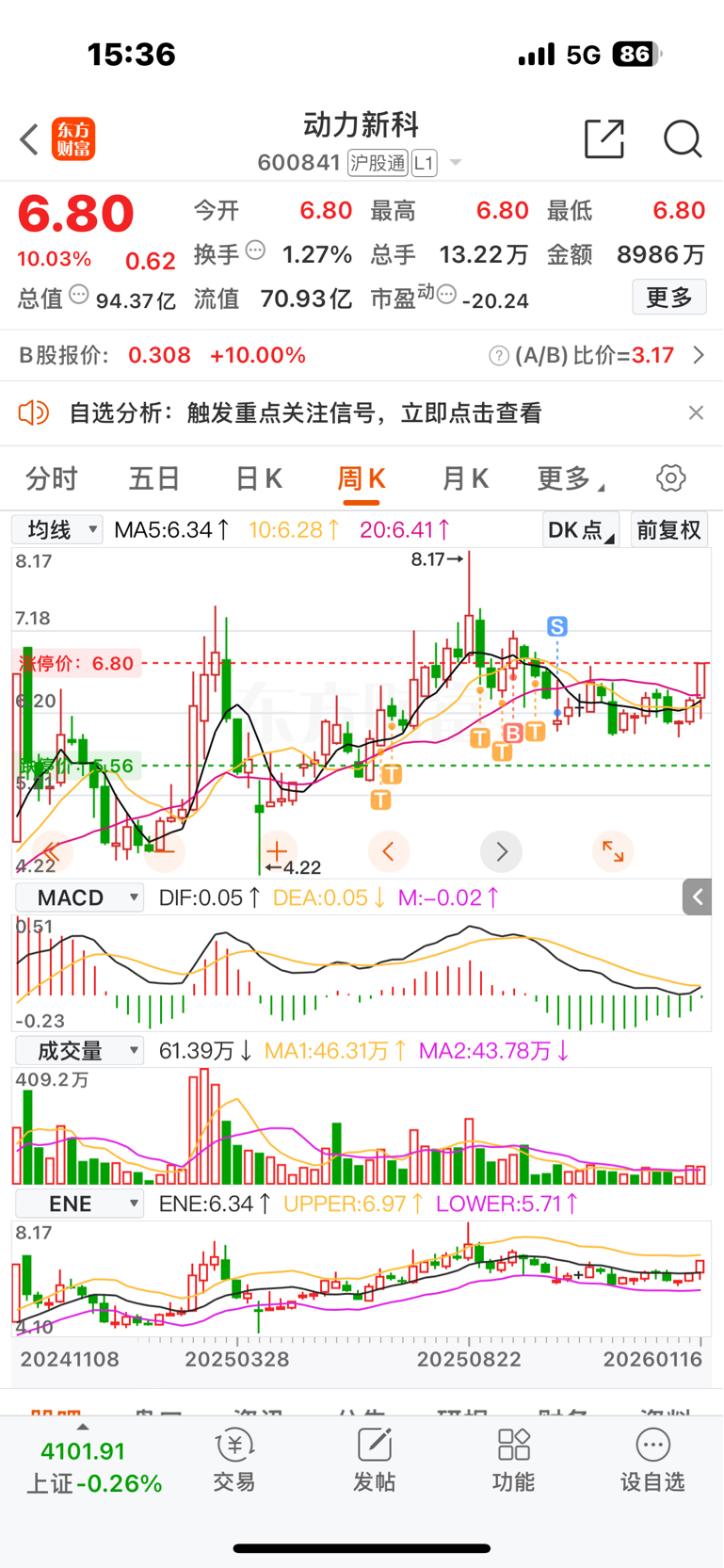Expand chart to fullscreen icon
This screenshot has height=1568, width=724.
click(613, 851)
